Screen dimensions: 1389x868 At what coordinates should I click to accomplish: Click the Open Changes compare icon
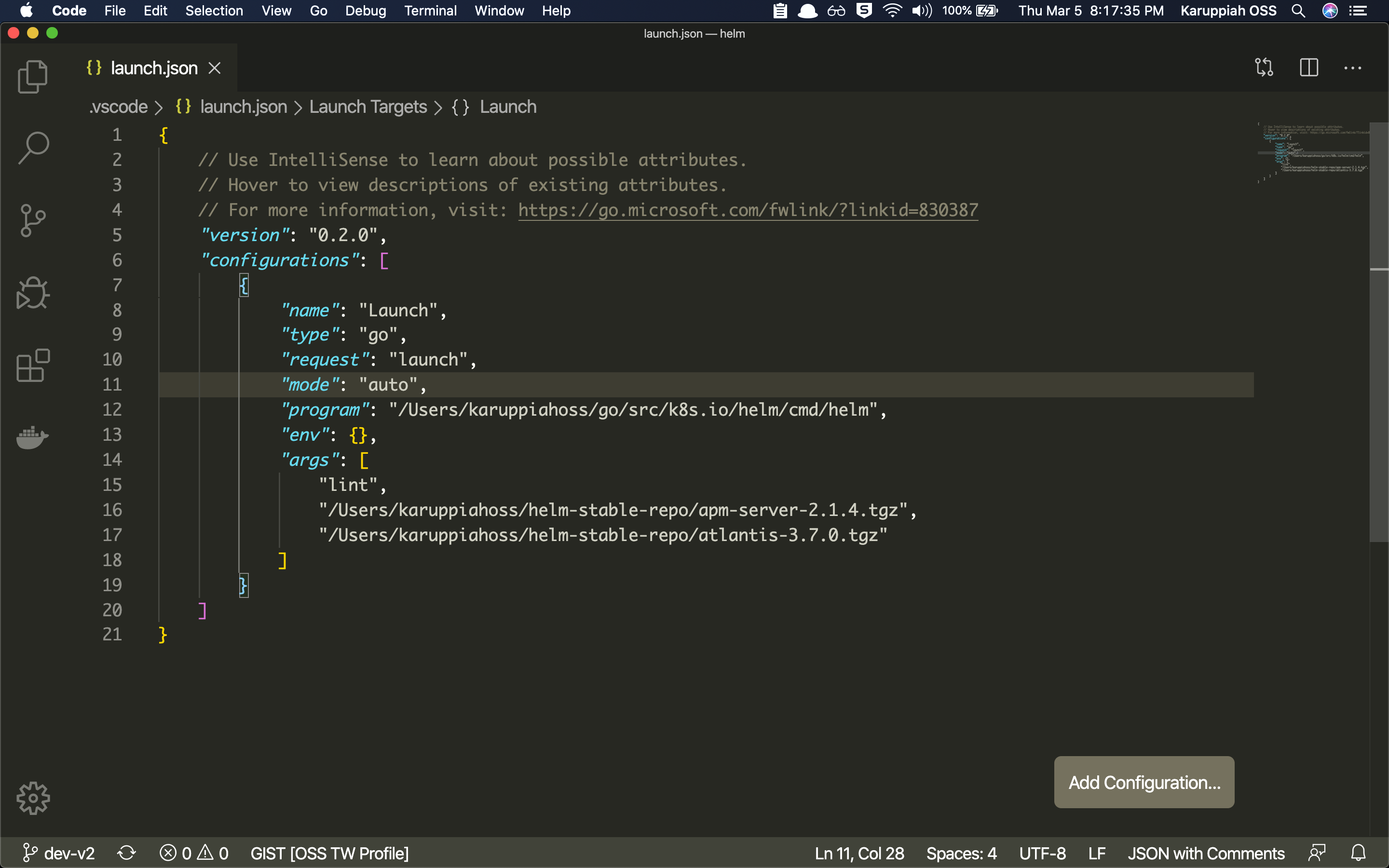point(1265,68)
